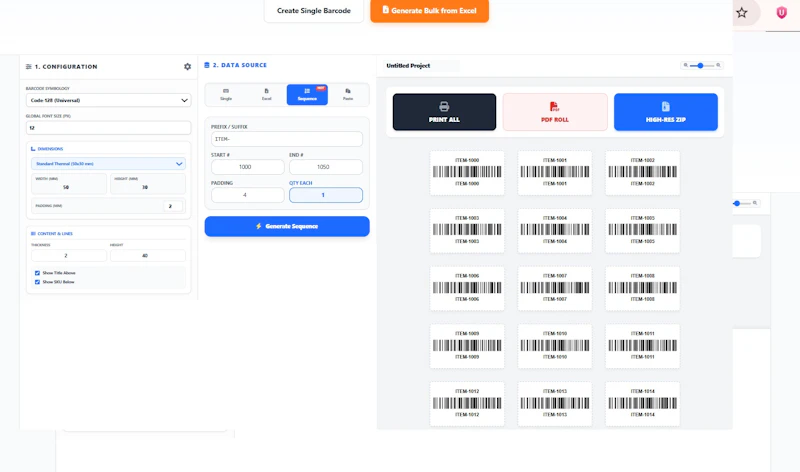The width and height of the screenshot is (800, 472).
Task: Click the Generate Sequence button
Action: [287, 226]
